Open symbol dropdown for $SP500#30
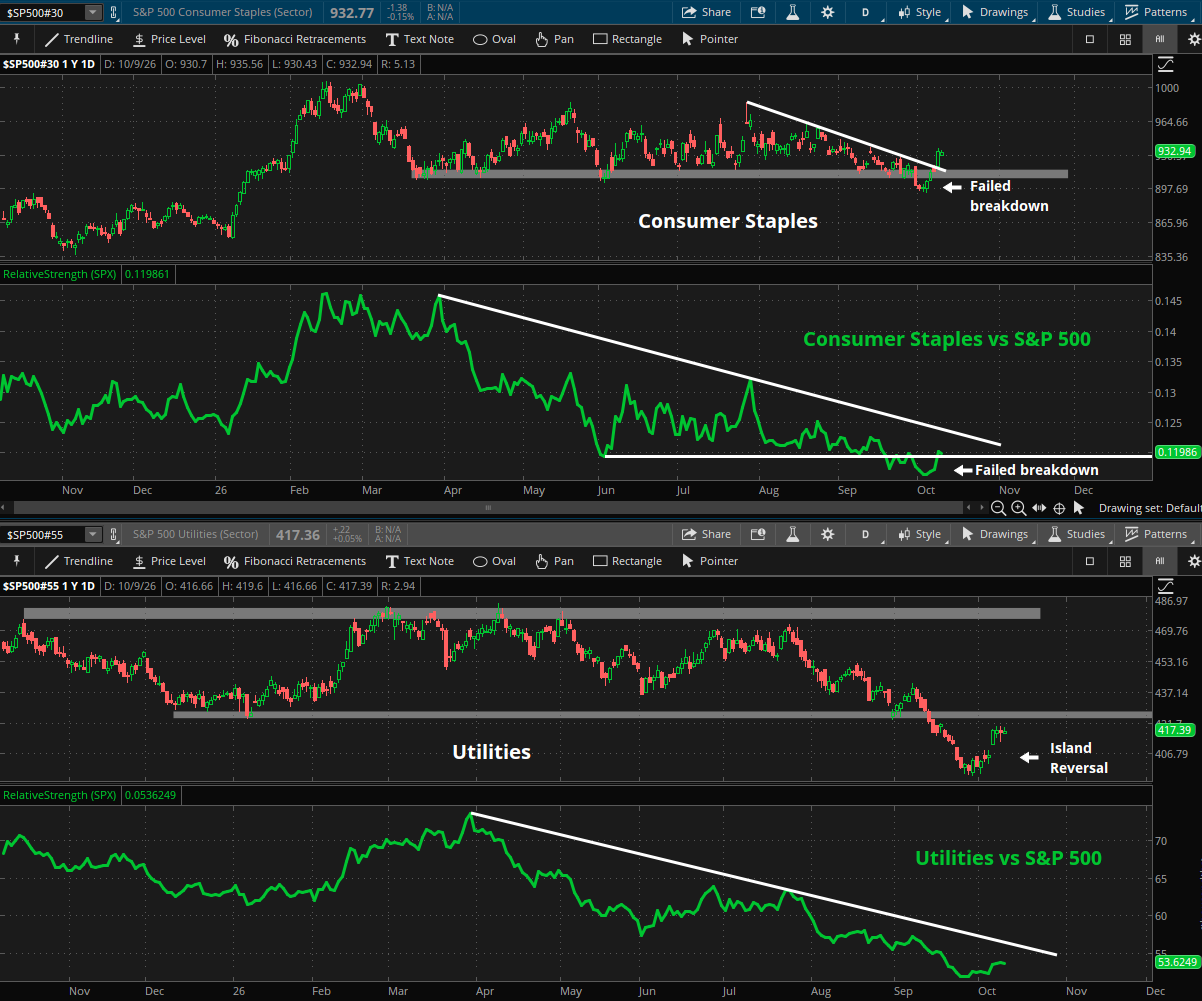The width and height of the screenshot is (1202, 1001). [93, 12]
